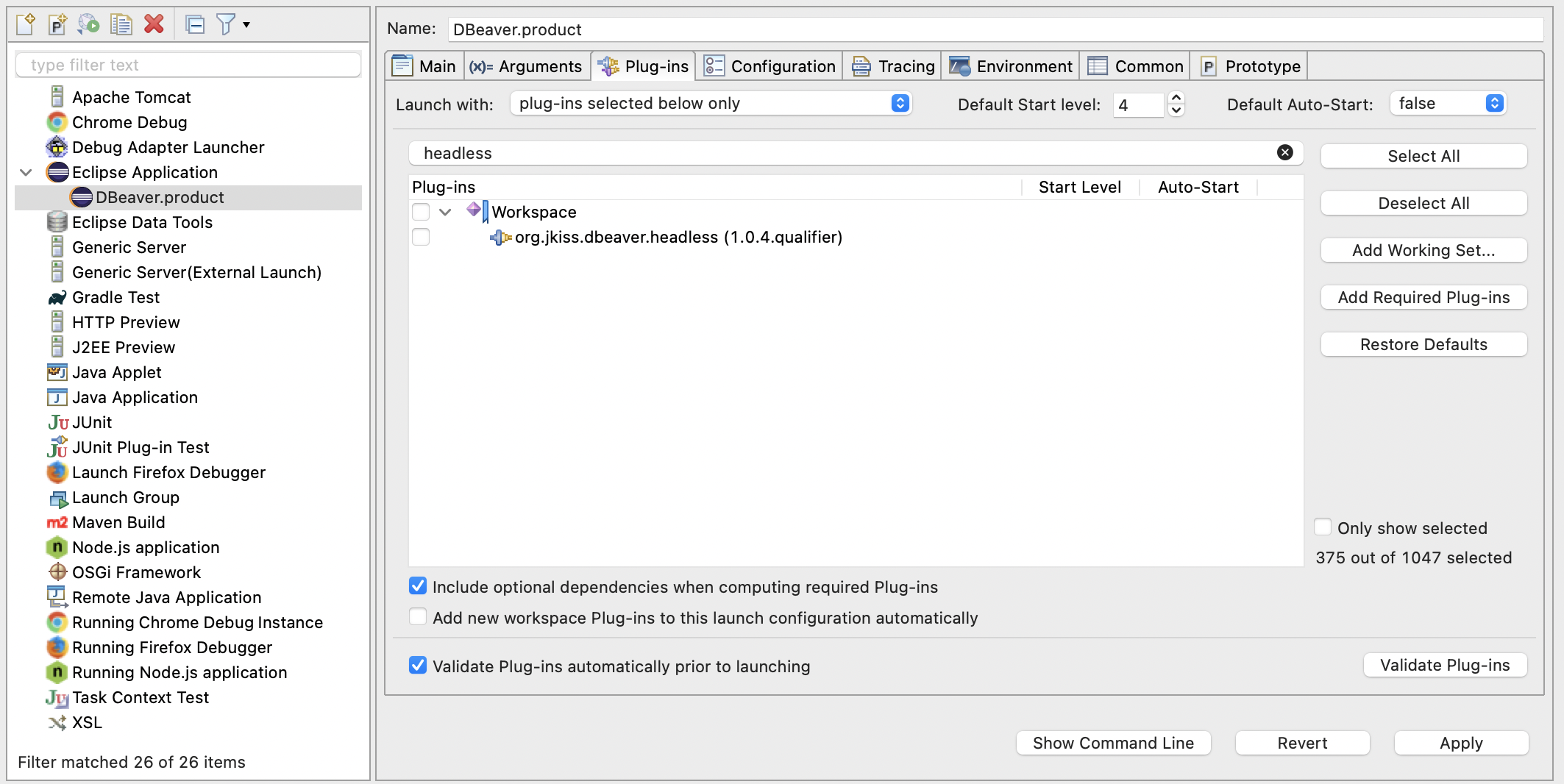Click the OSGi Framework icon
Image resolution: width=1564 pixels, height=784 pixels.
57,571
